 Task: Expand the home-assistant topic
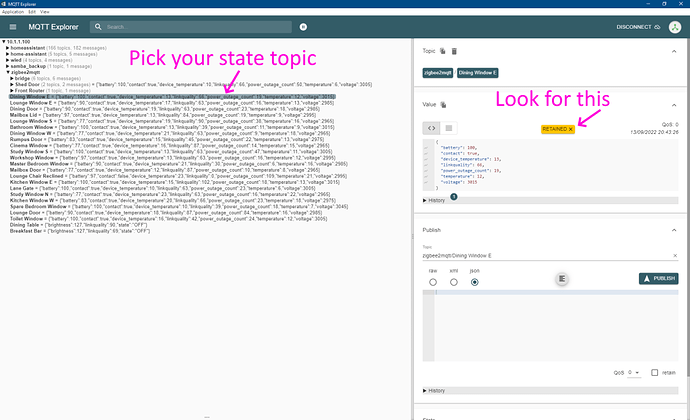(x=7, y=54)
